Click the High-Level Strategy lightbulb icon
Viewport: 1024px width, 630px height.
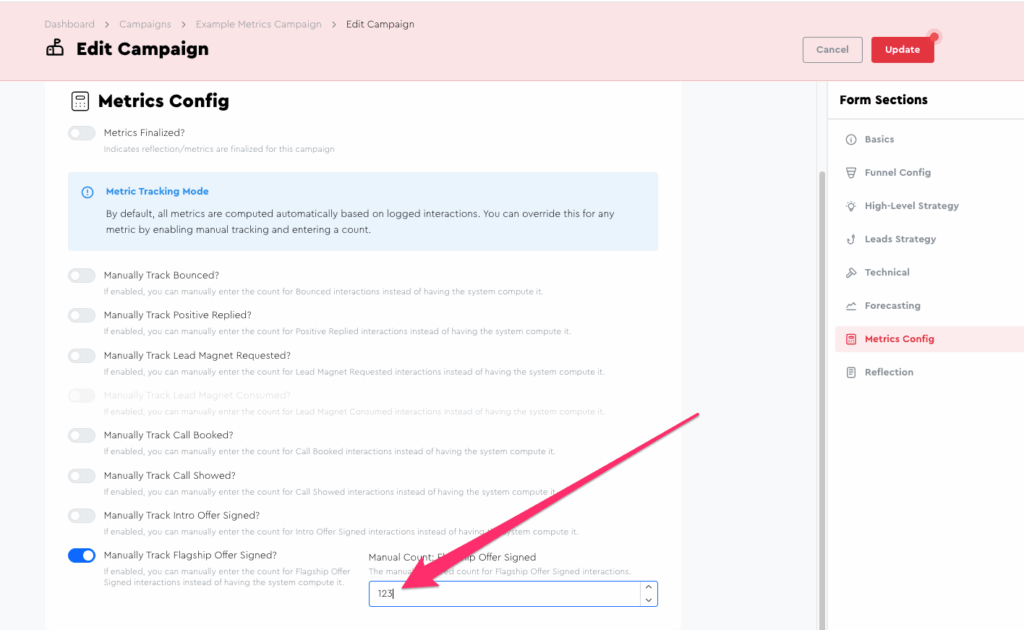point(851,206)
